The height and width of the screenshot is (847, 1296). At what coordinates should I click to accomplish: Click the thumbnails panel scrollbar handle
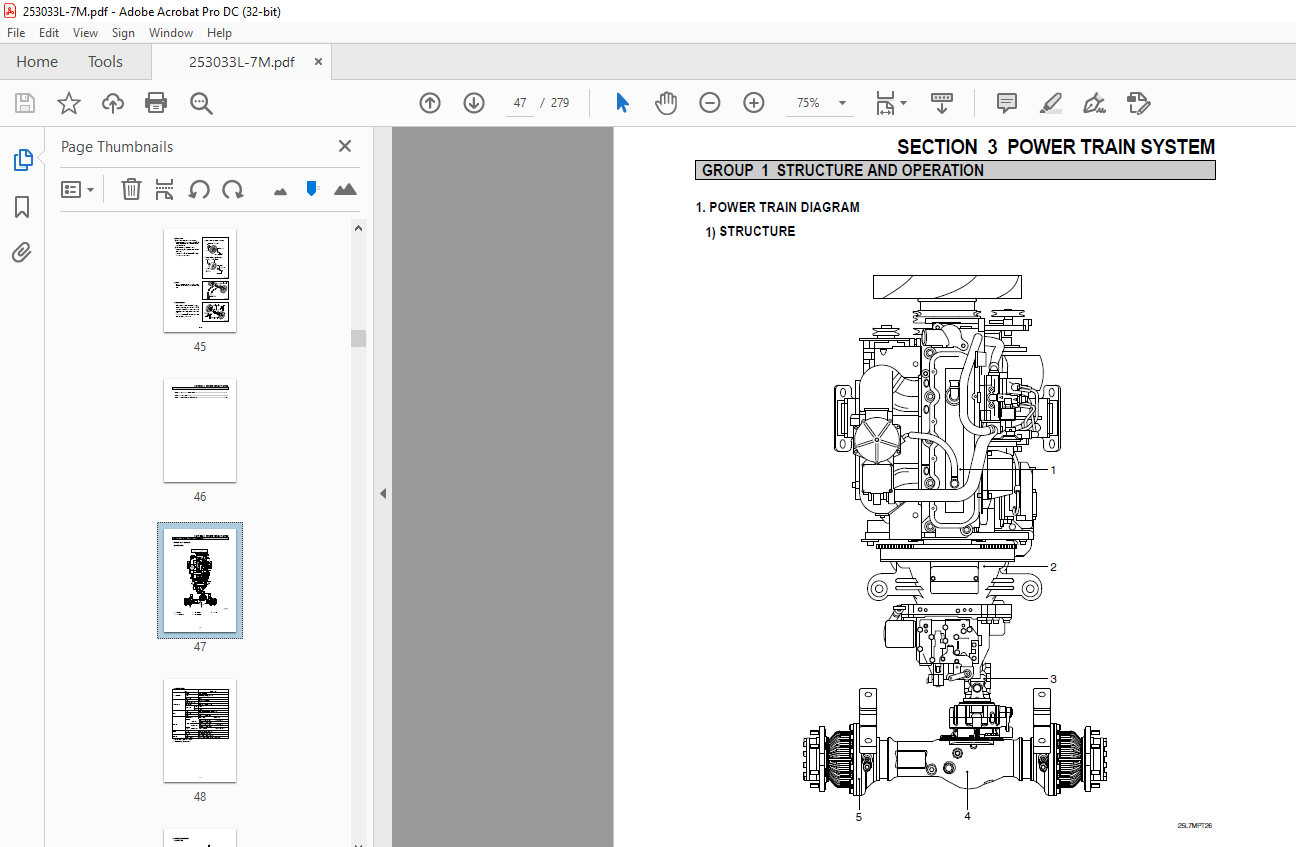[x=358, y=338]
